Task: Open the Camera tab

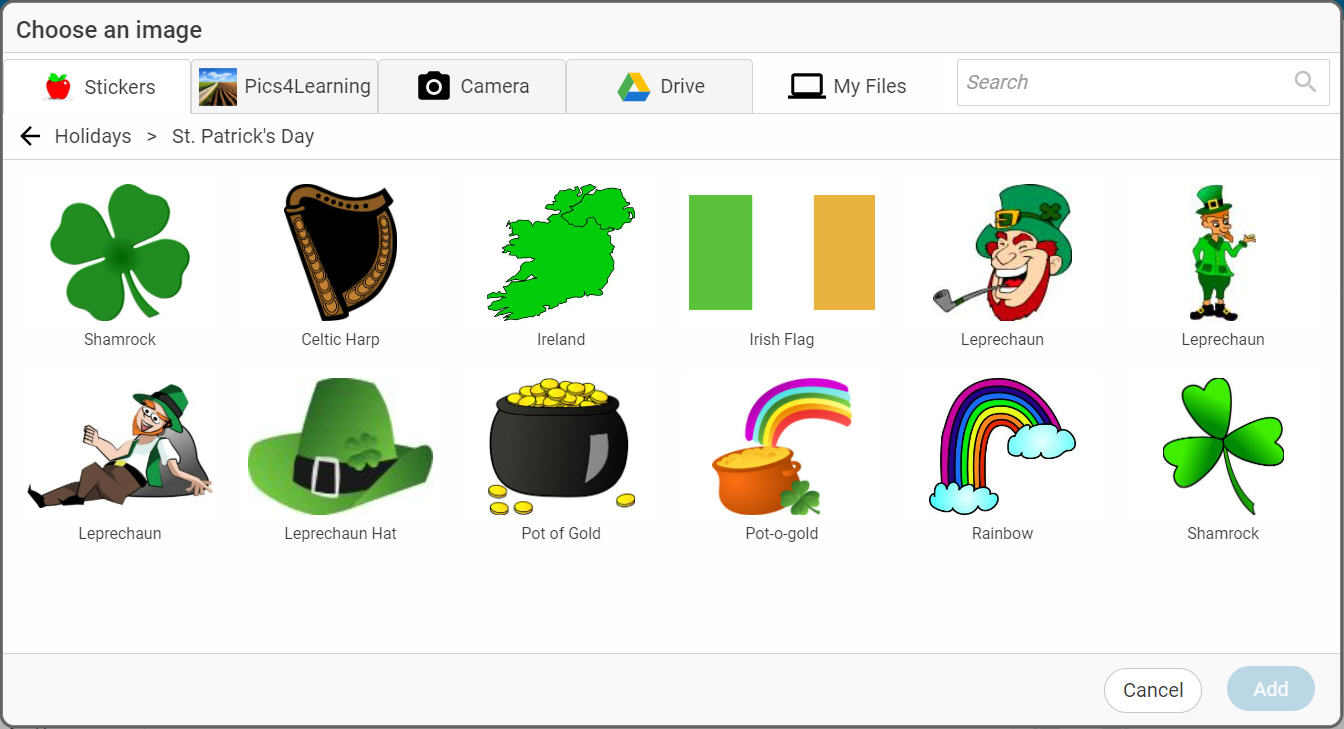Action: coord(472,87)
